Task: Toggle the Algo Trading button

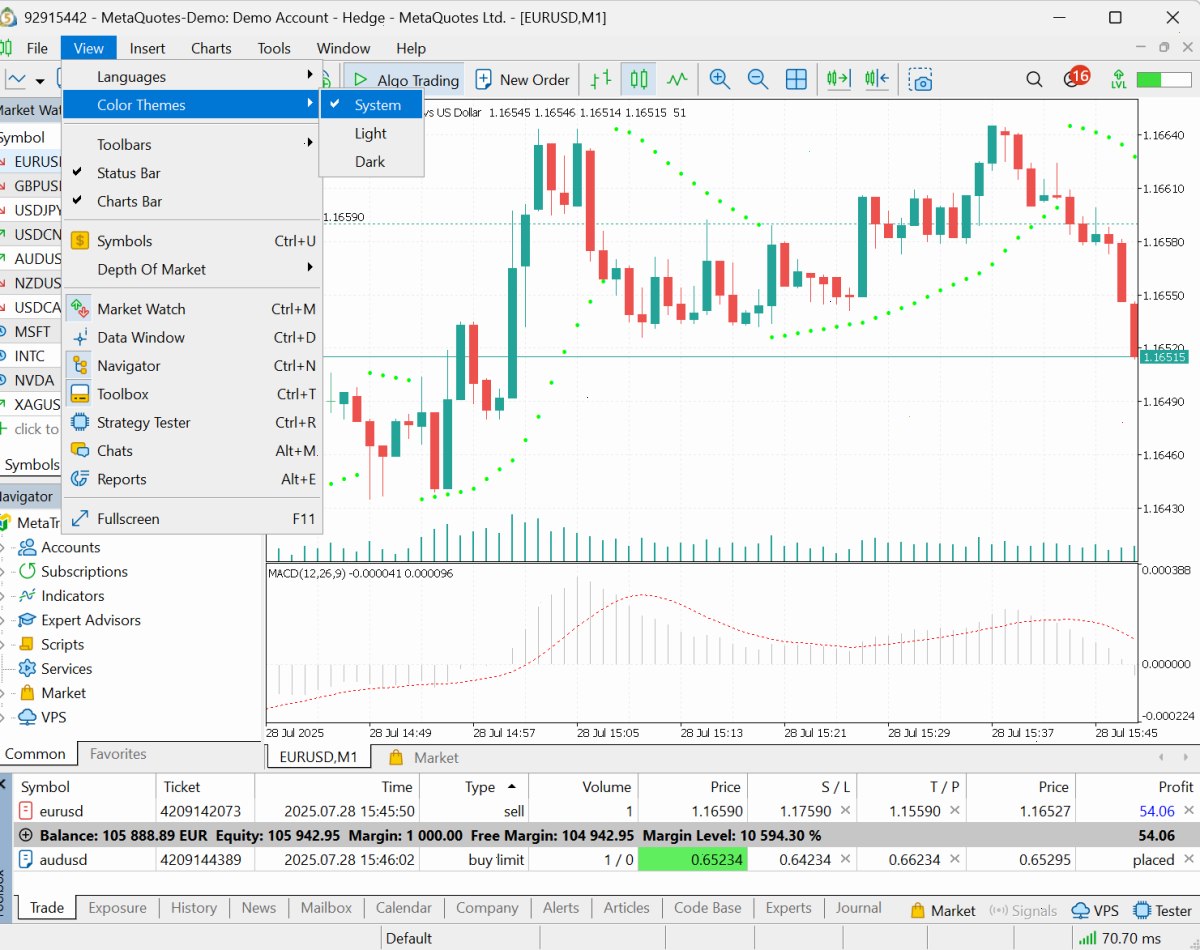Action: 405,79
